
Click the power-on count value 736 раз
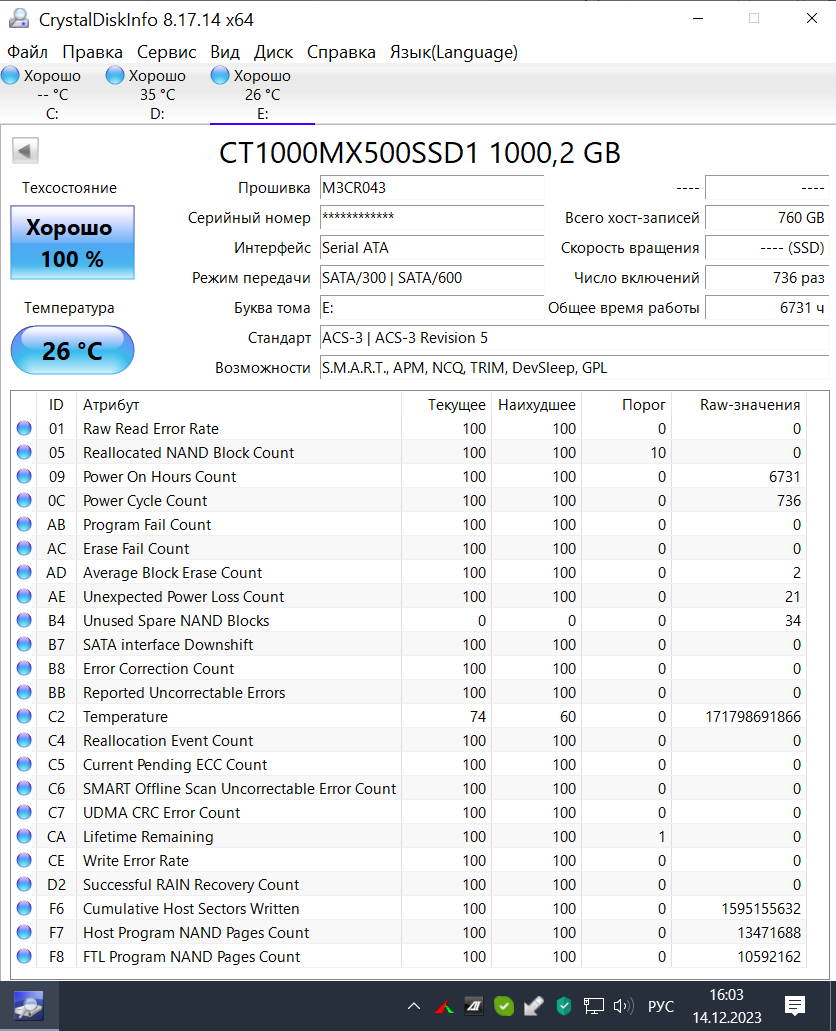767,277
